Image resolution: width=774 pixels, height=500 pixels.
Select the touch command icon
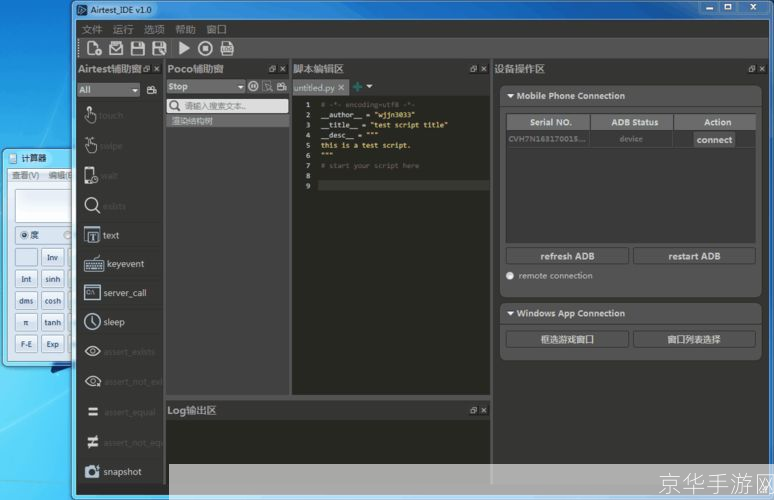(90, 115)
